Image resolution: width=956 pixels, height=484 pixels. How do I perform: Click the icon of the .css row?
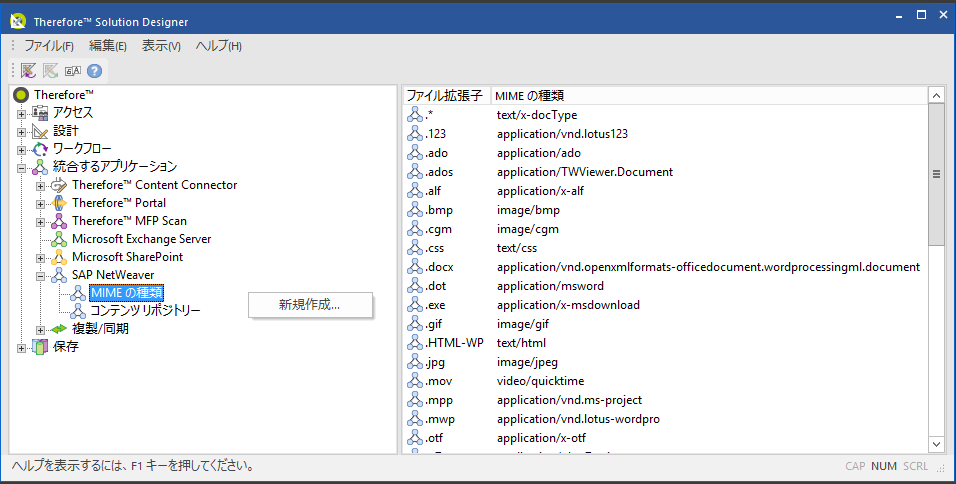click(415, 248)
